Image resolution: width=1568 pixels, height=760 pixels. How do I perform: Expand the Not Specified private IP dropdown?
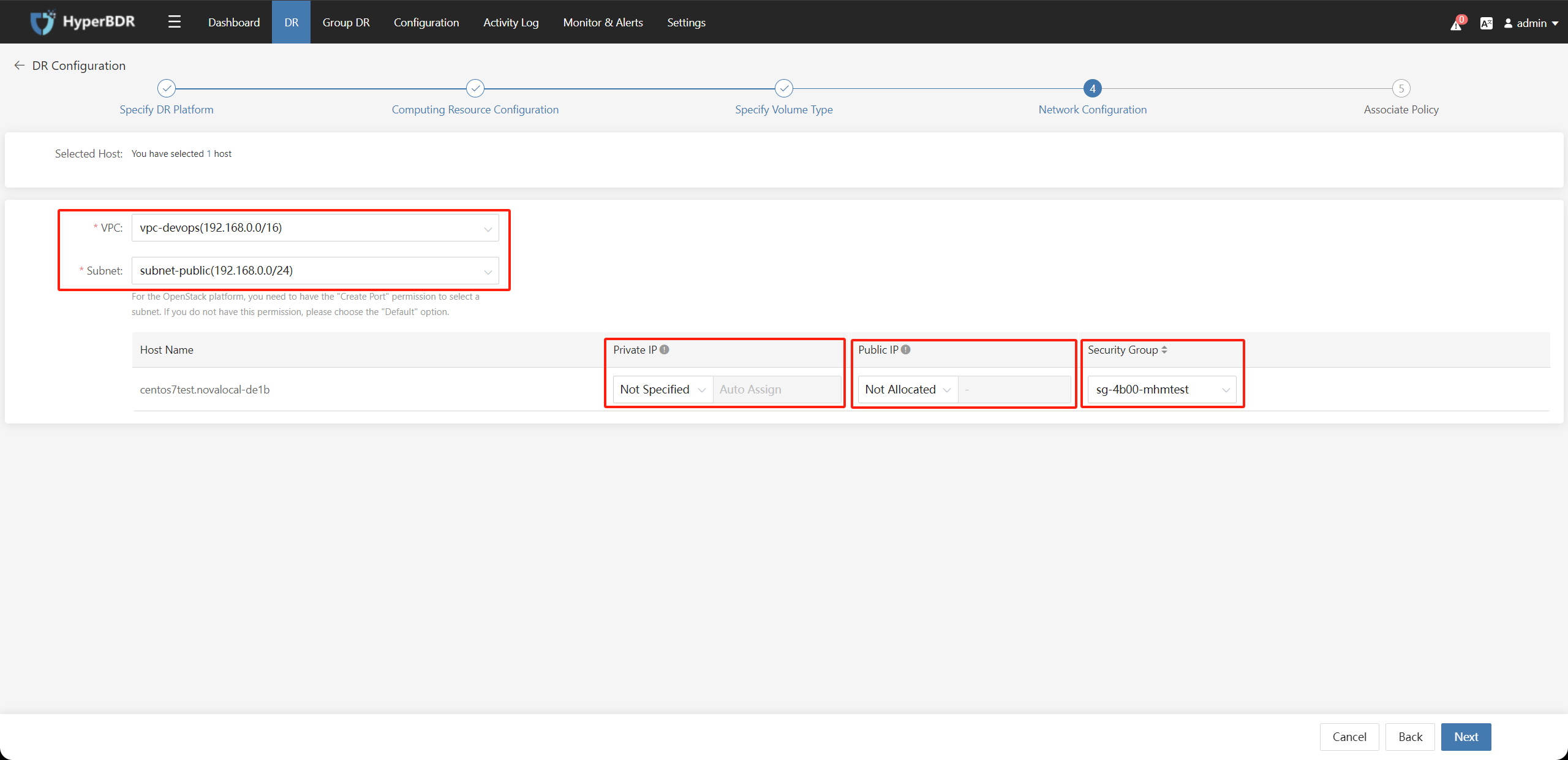pyautogui.click(x=663, y=389)
